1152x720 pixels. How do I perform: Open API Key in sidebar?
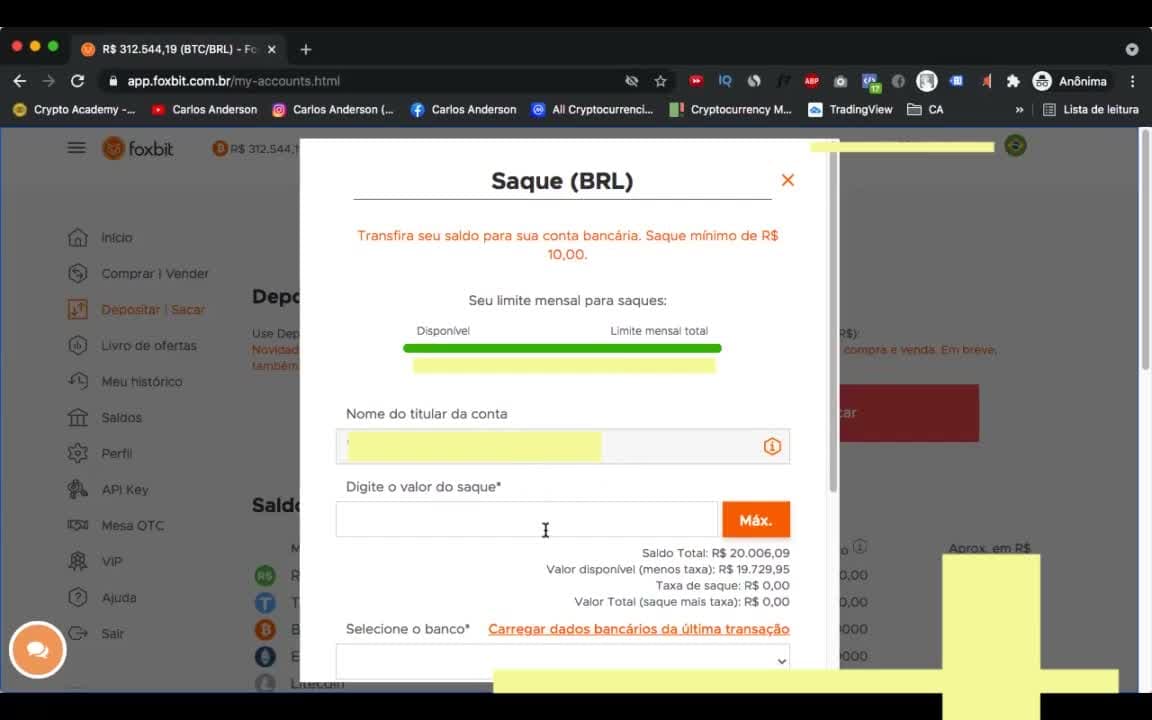click(125, 489)
